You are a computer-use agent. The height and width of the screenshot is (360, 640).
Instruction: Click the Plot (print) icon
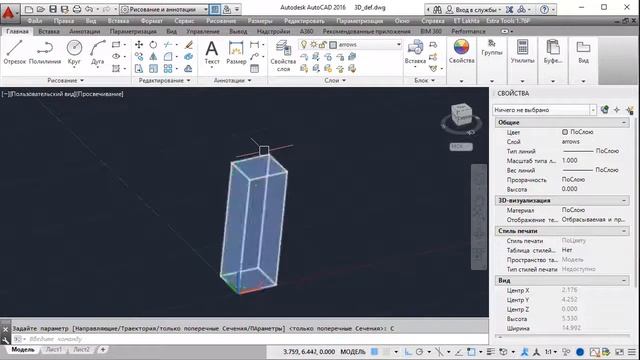77,9
